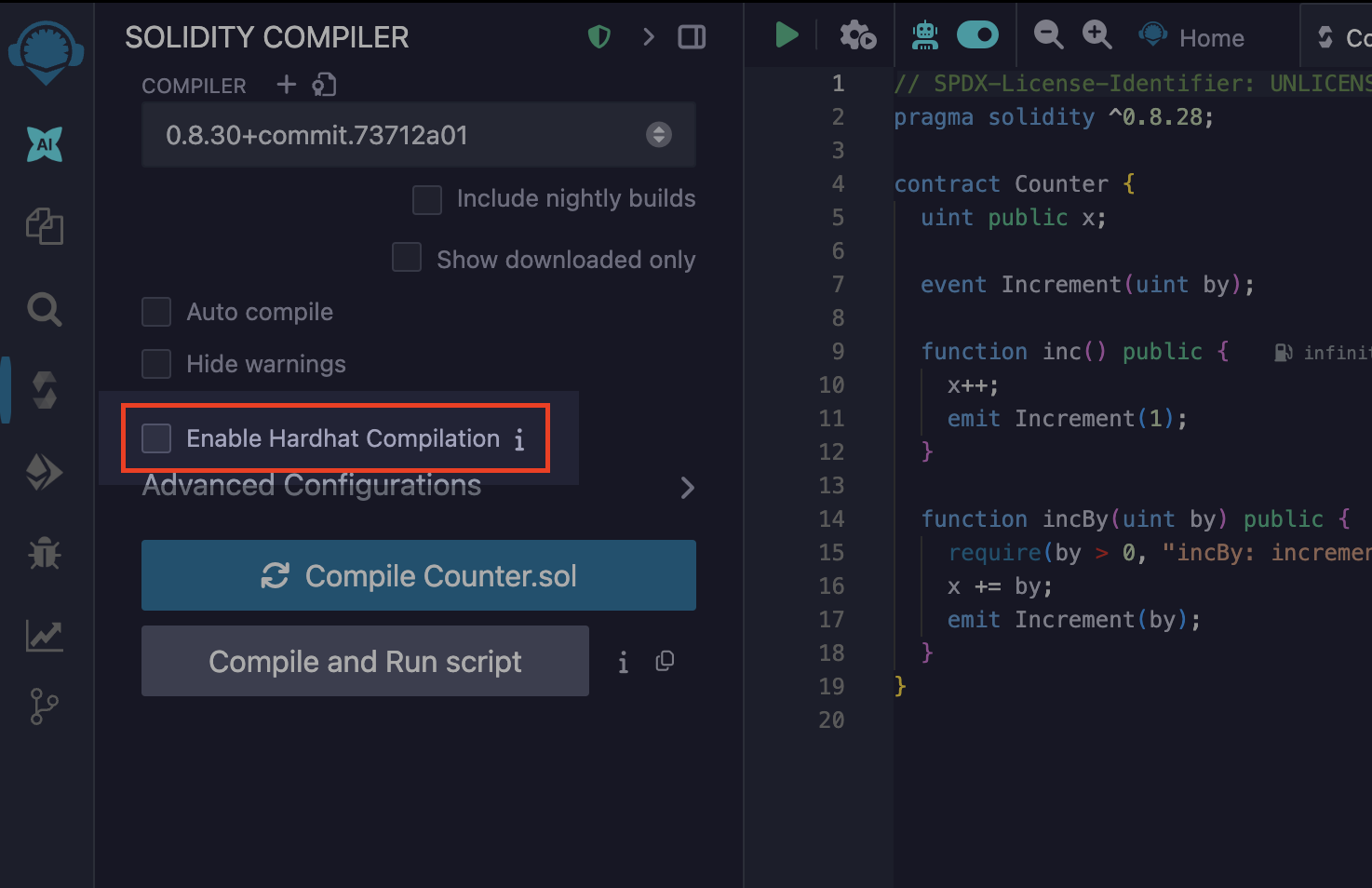
Task: Select the partially visible Counter.sol editor tab
Action: [1338, 37]
